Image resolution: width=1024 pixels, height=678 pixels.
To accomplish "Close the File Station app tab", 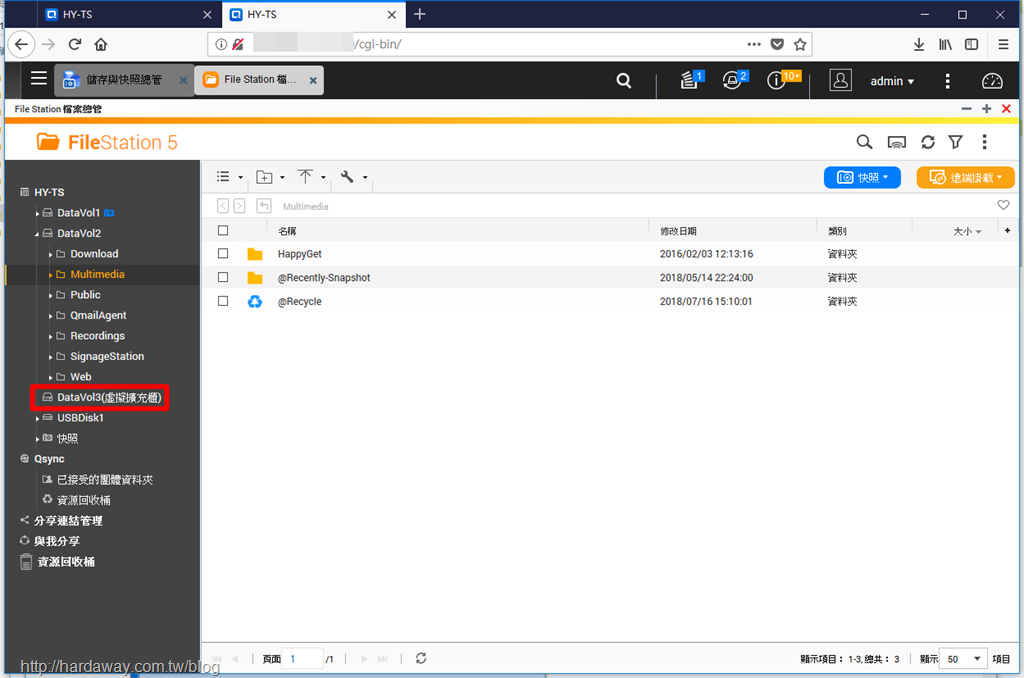I will click(313, 80).
